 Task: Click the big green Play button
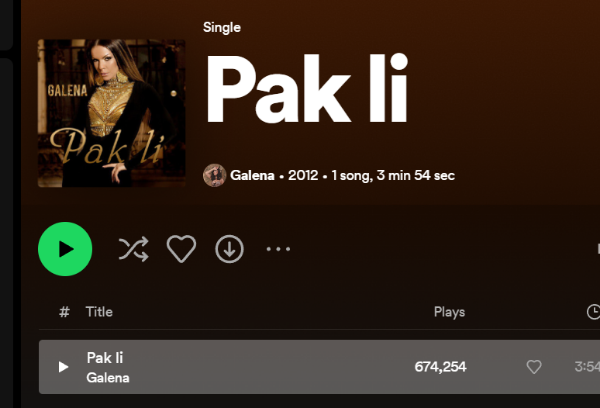tap(65, 249)
